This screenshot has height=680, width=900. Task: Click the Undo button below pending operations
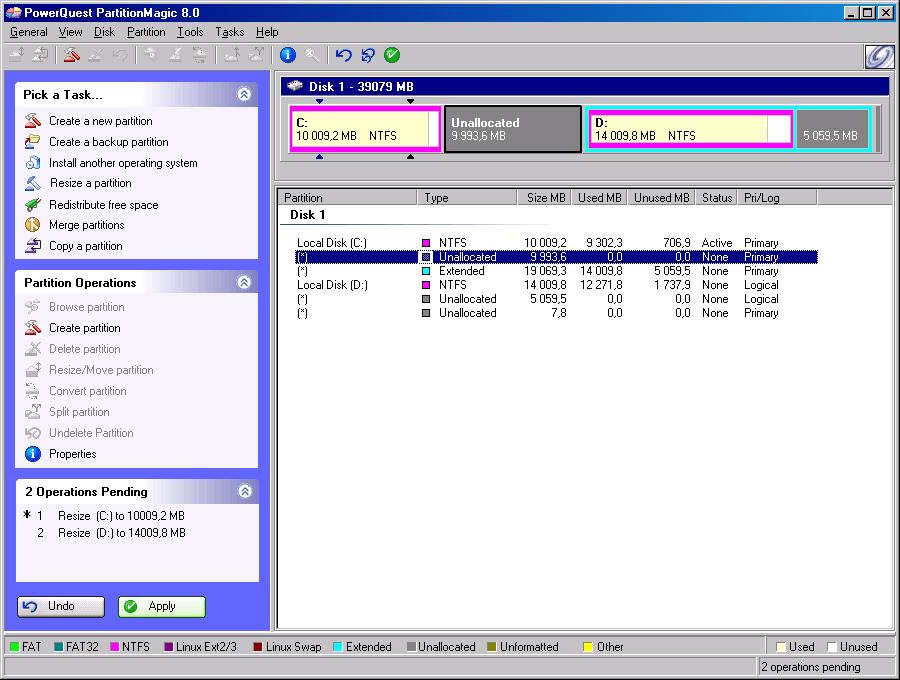(x=61, y=607)
